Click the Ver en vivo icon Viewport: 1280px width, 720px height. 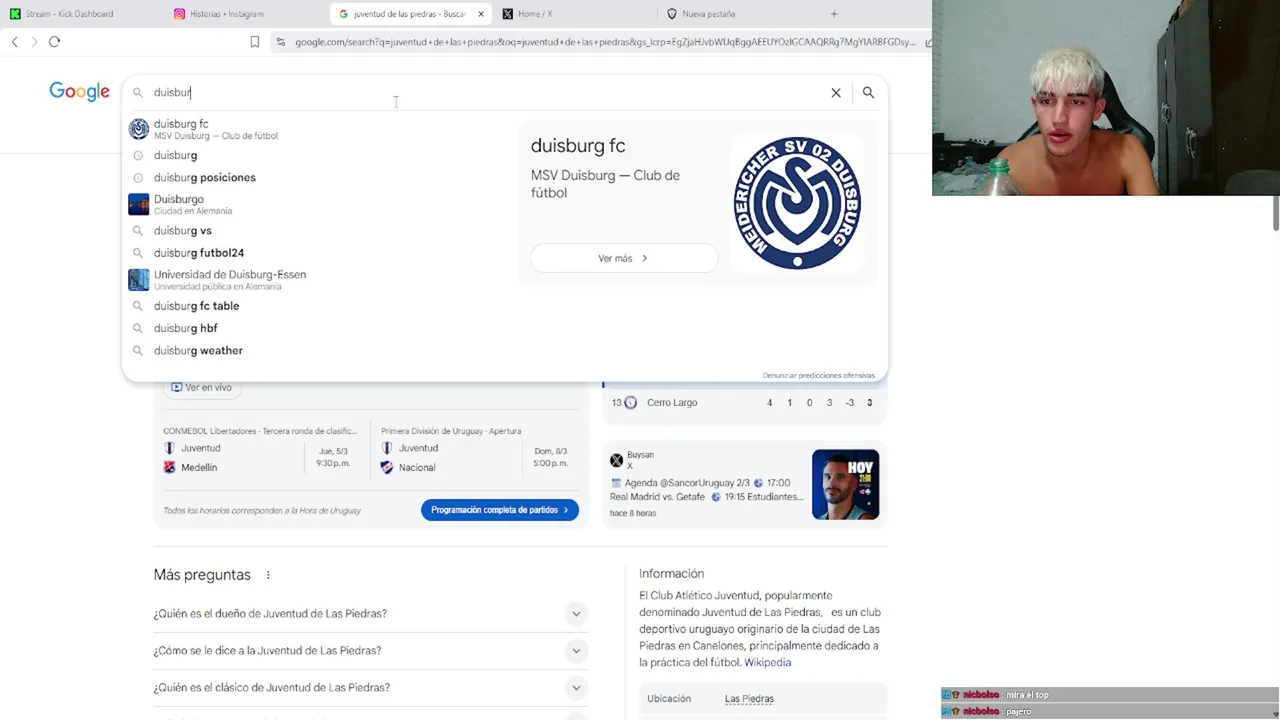click(176, 387)
